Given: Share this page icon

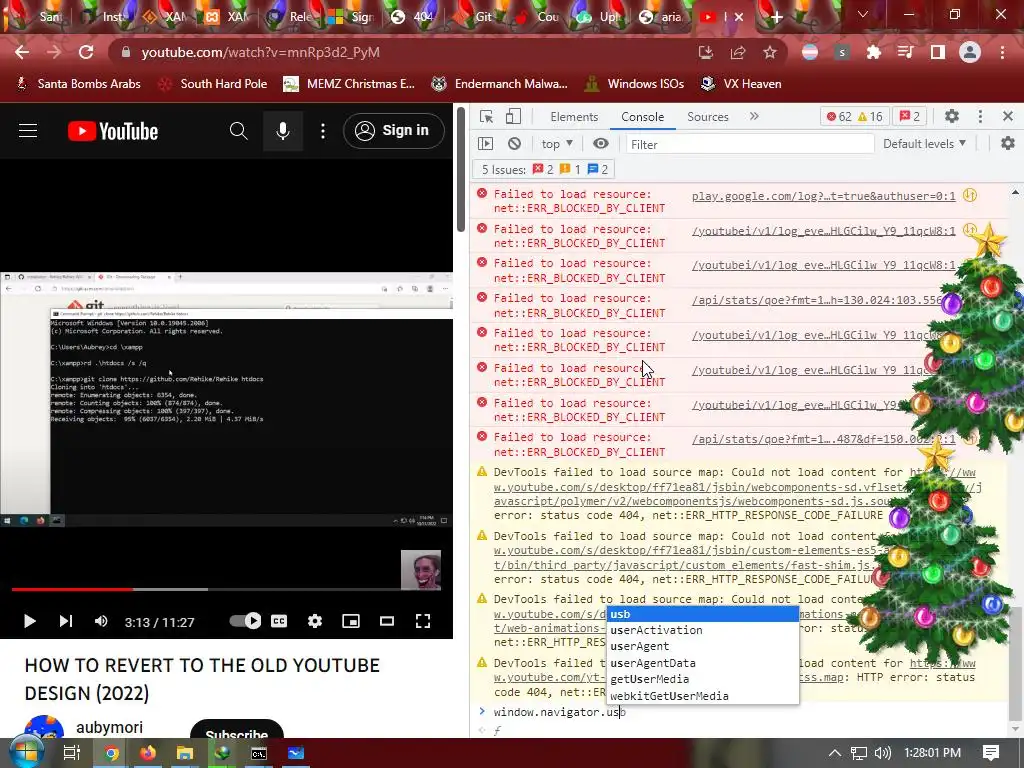Looking at the screenshot, I should [738, 52].
